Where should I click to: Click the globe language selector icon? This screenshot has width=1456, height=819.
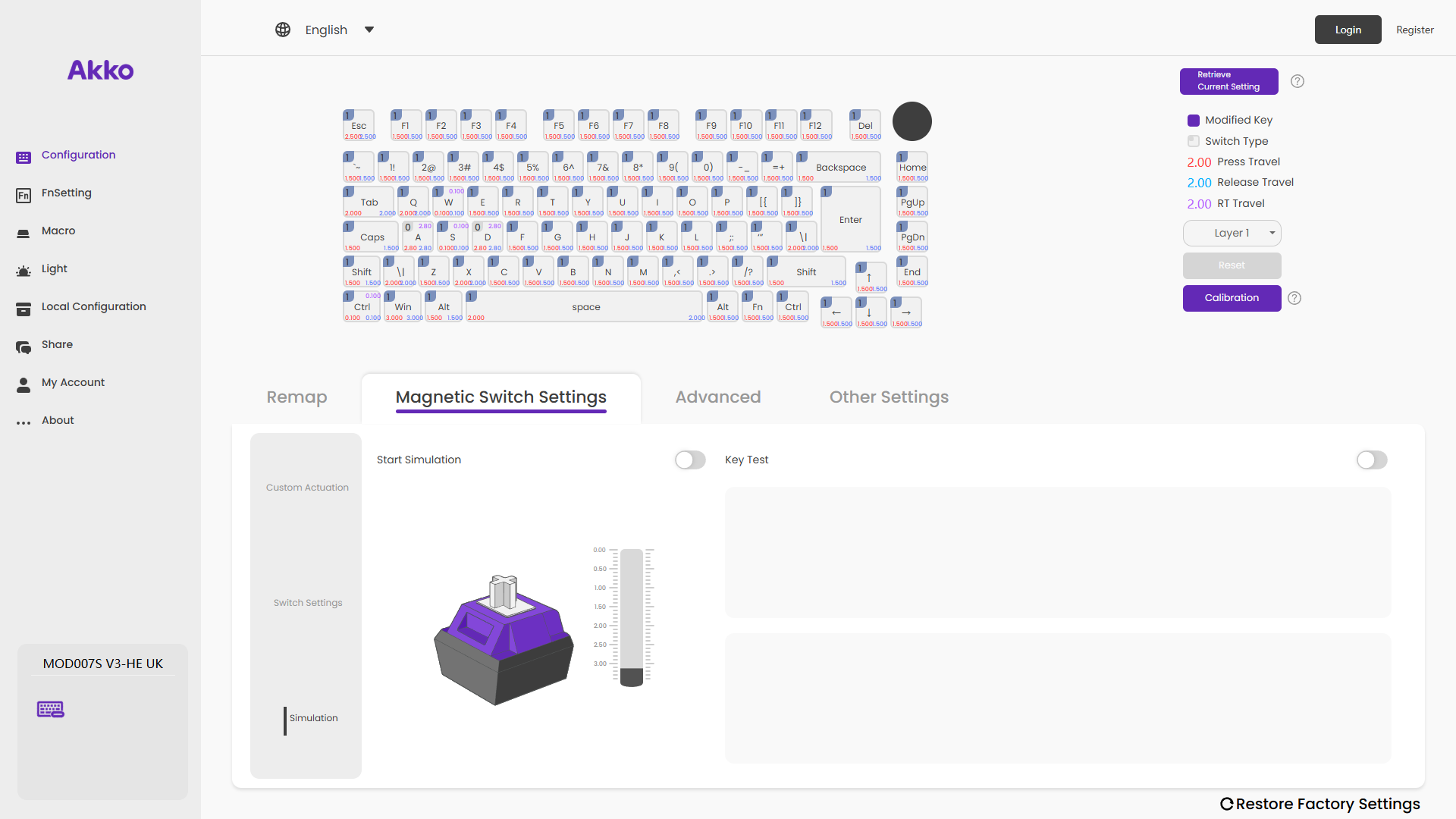pos(283,30)
